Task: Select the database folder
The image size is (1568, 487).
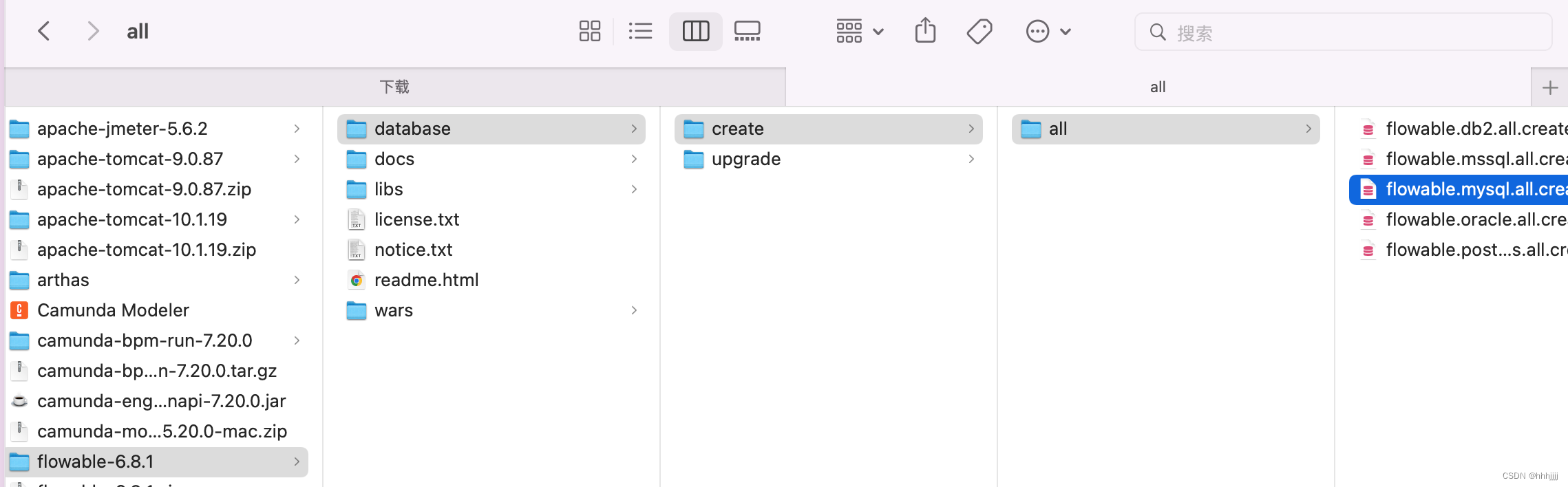Action: 491,129
